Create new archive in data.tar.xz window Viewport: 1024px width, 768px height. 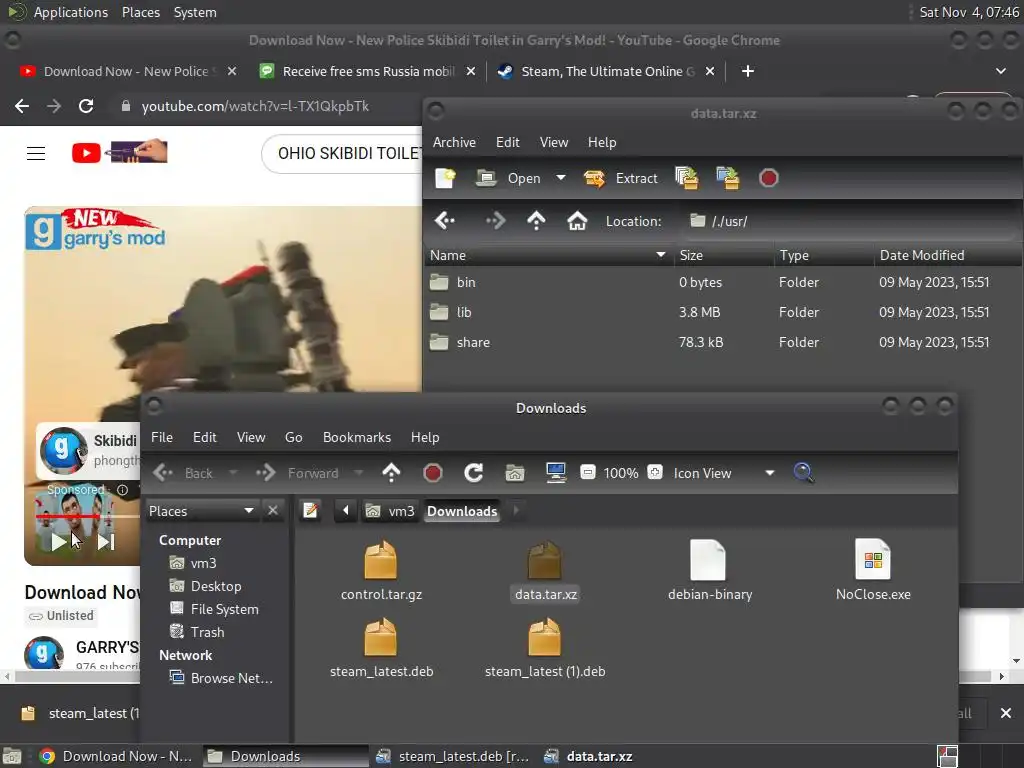tap(445, 178)
